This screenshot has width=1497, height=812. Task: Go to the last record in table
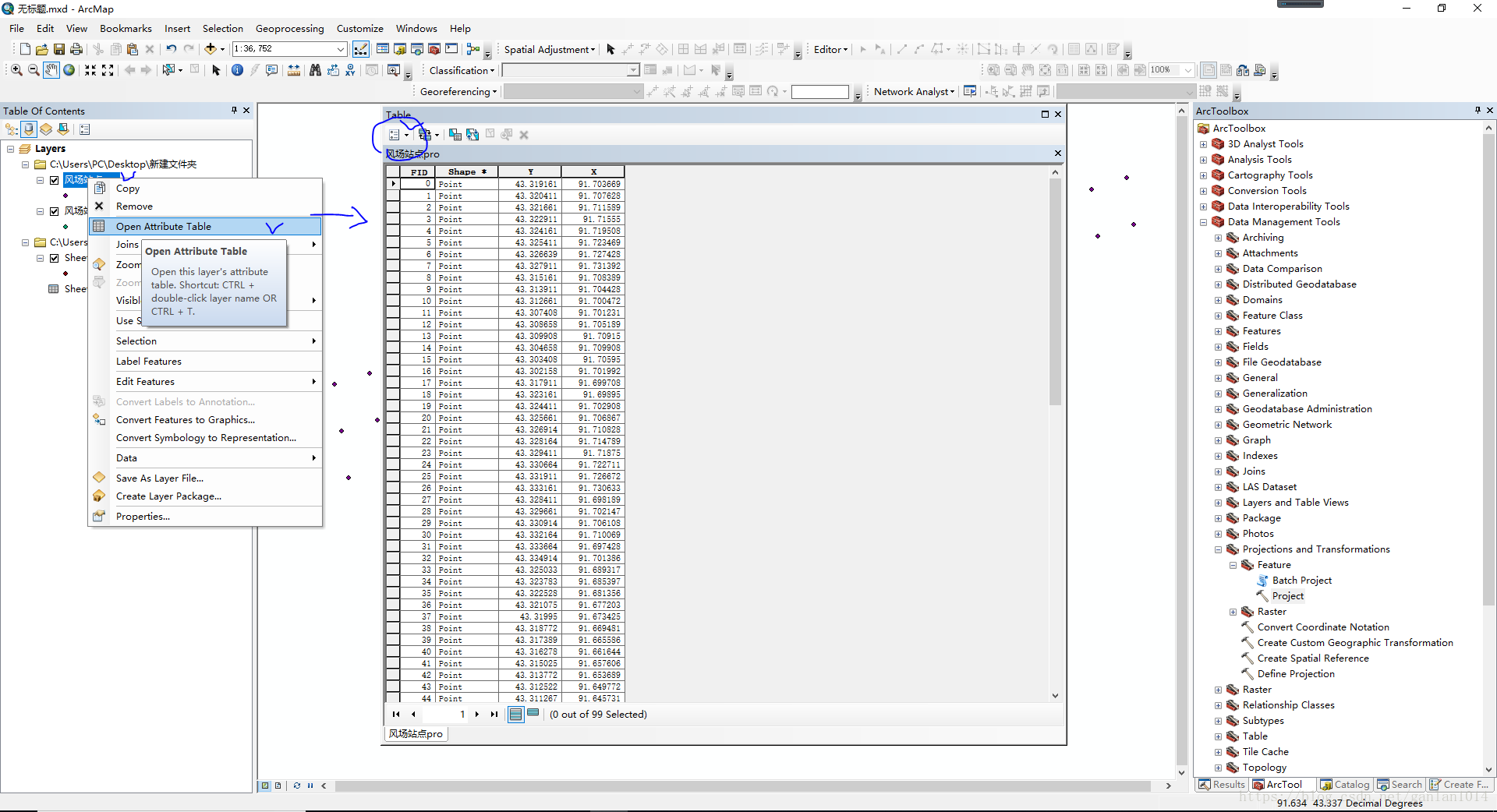click(x=494, y=714)
